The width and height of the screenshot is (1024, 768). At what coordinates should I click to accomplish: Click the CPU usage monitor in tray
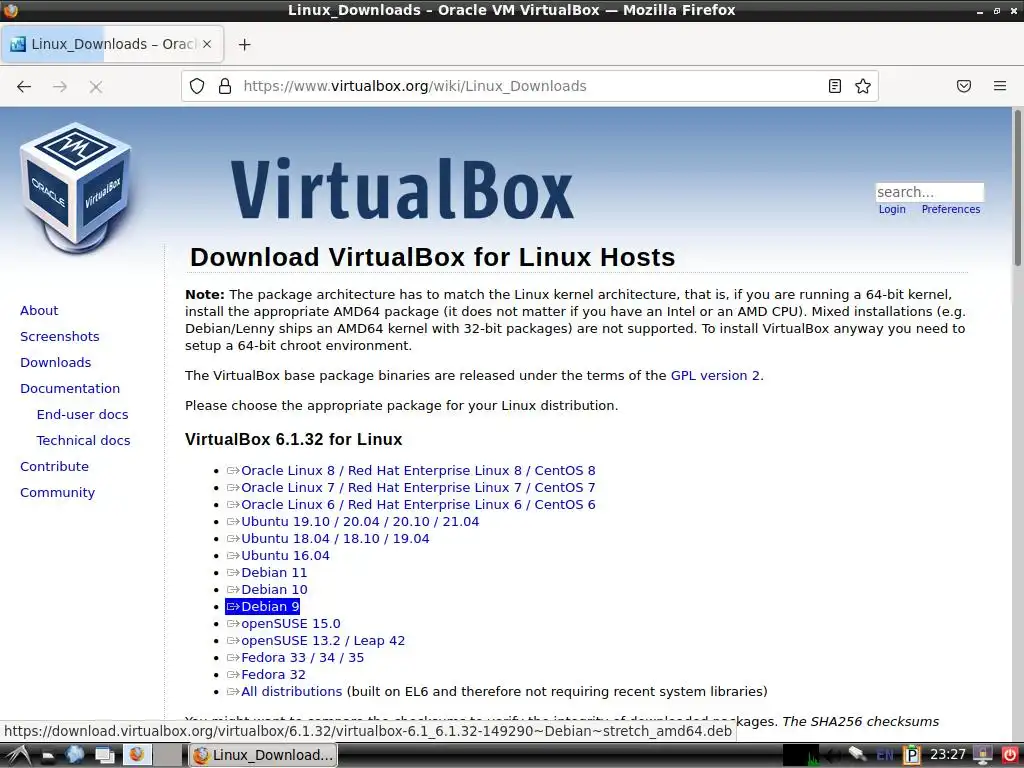tap(801, 755)
